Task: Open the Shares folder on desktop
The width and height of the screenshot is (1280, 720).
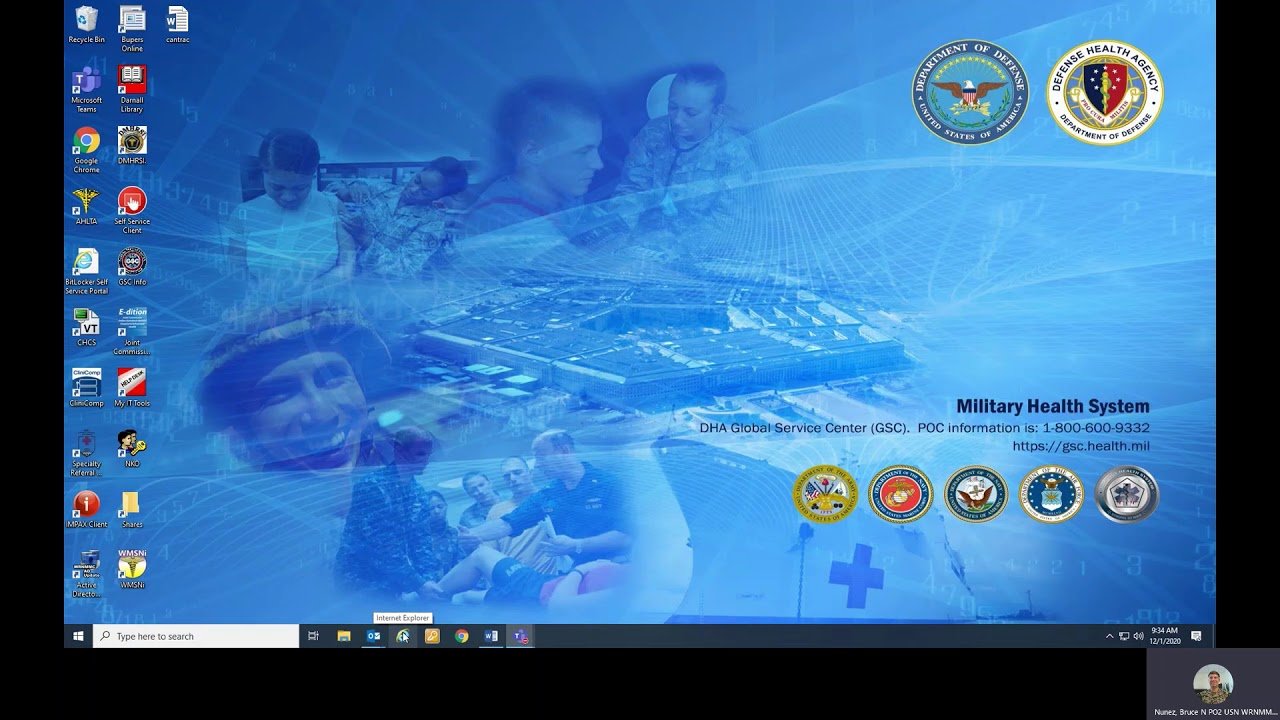Action: pos(132,505)
